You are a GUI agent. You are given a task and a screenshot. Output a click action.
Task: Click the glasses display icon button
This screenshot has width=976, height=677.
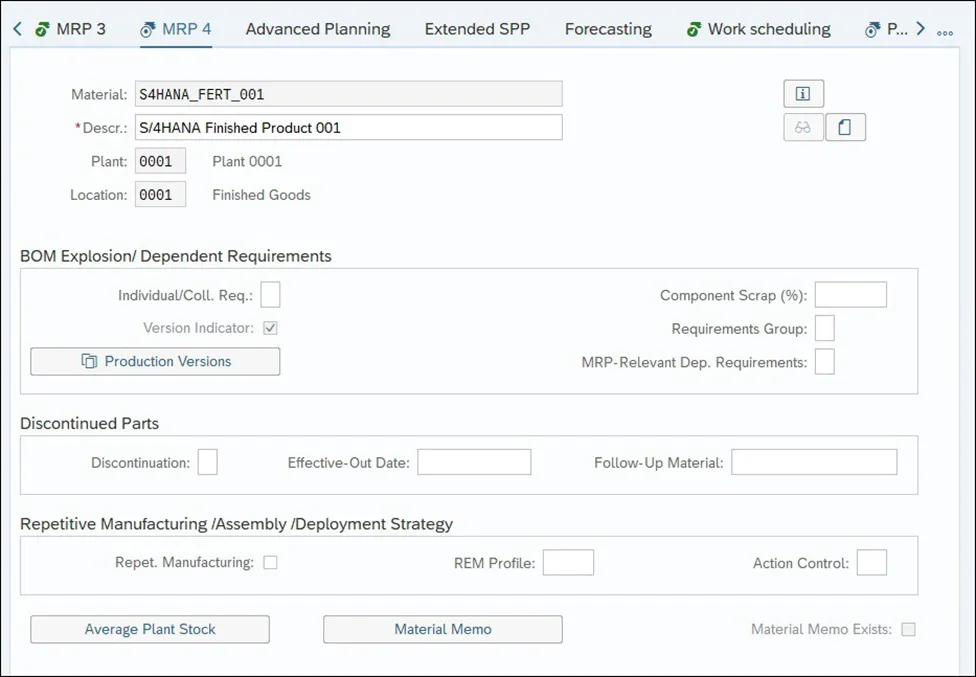pos(803,128)
